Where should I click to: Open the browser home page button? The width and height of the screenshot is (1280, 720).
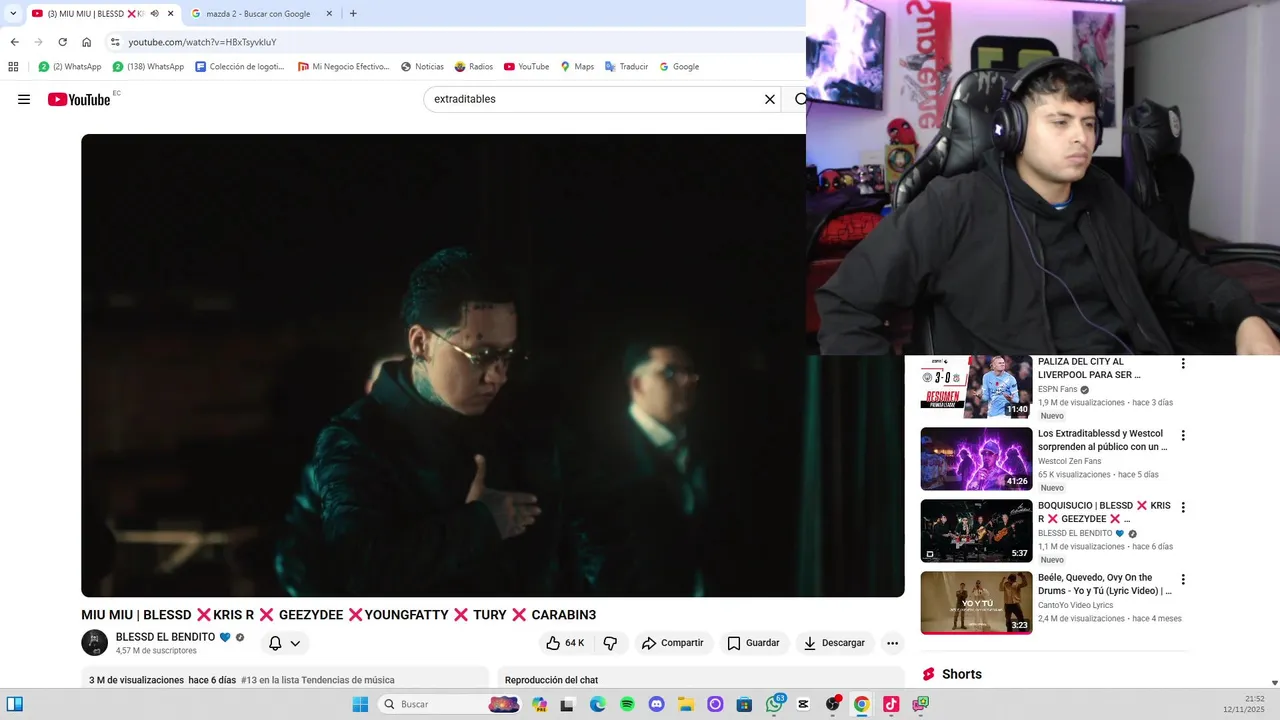tap(87, 42)
